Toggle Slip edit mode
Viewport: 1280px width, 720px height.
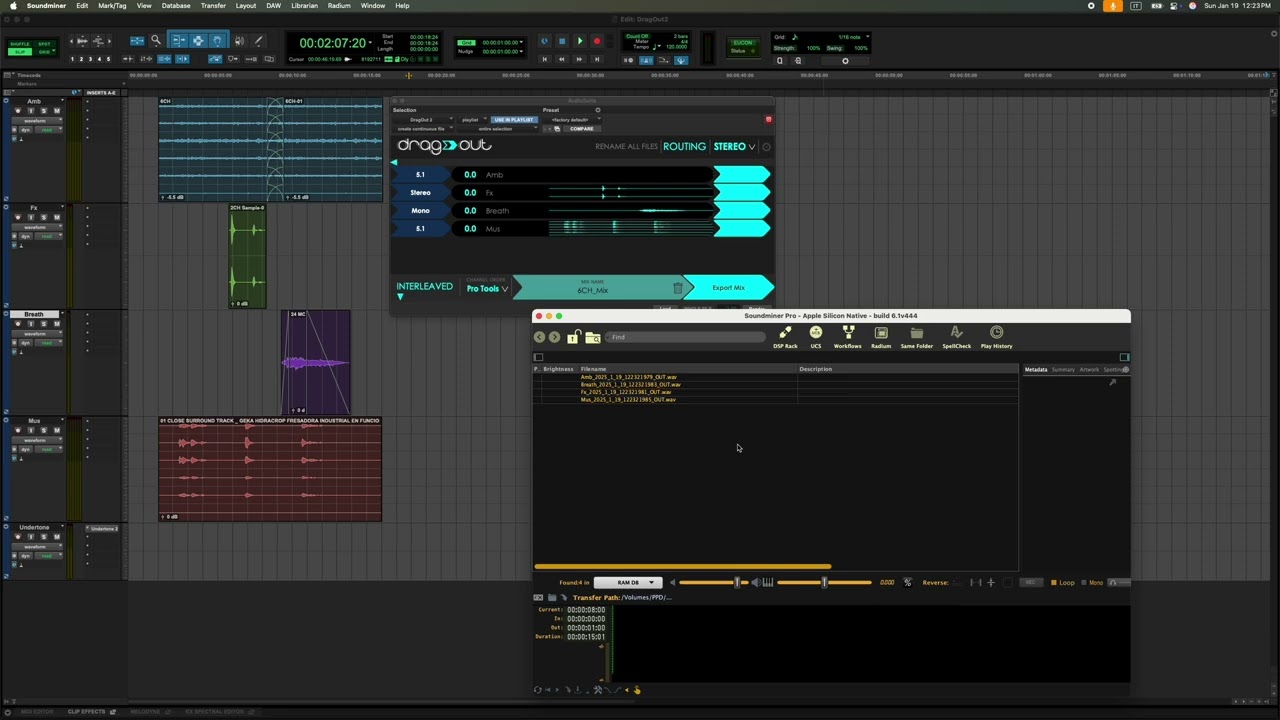(19, 51)
